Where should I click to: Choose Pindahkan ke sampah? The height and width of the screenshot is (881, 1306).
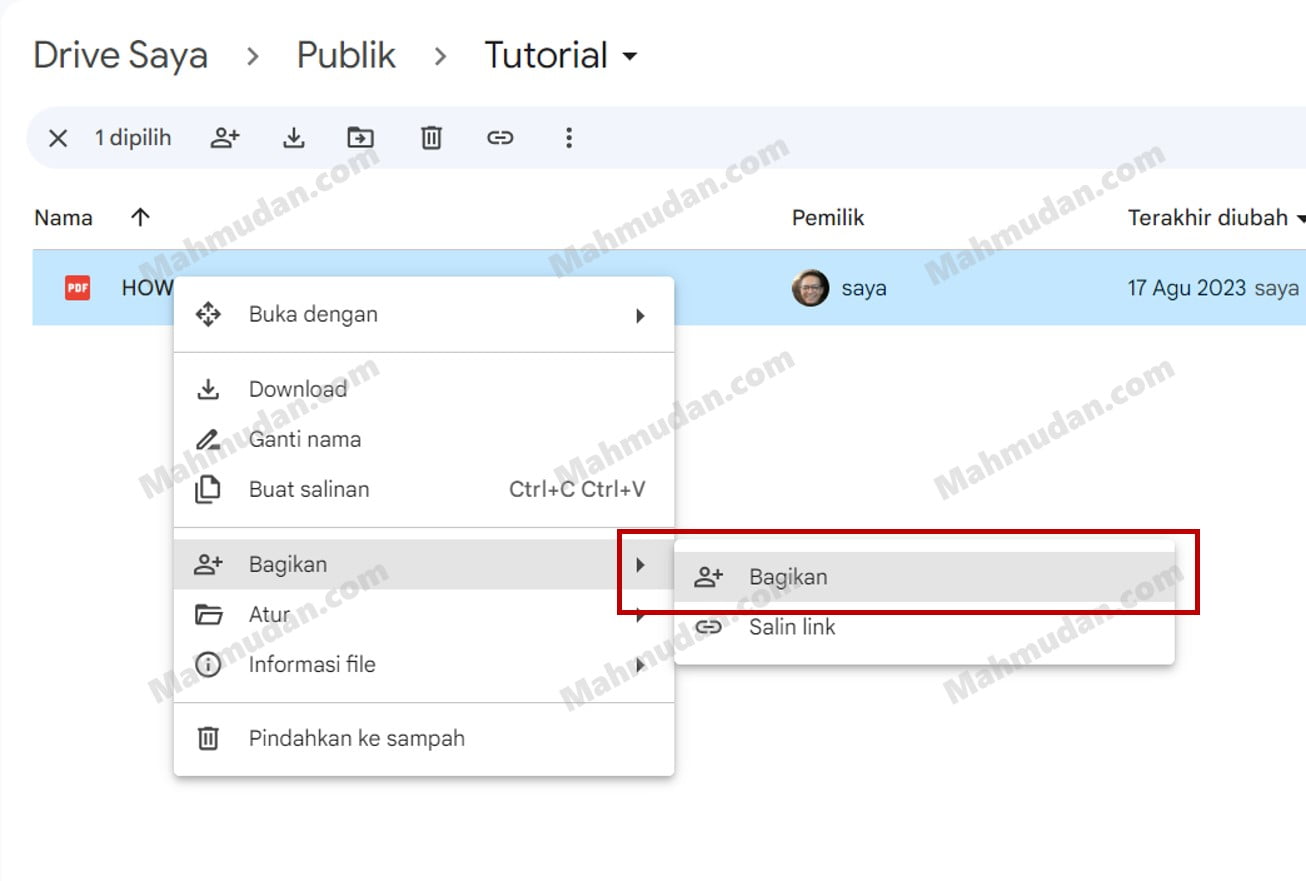[356, 738]
